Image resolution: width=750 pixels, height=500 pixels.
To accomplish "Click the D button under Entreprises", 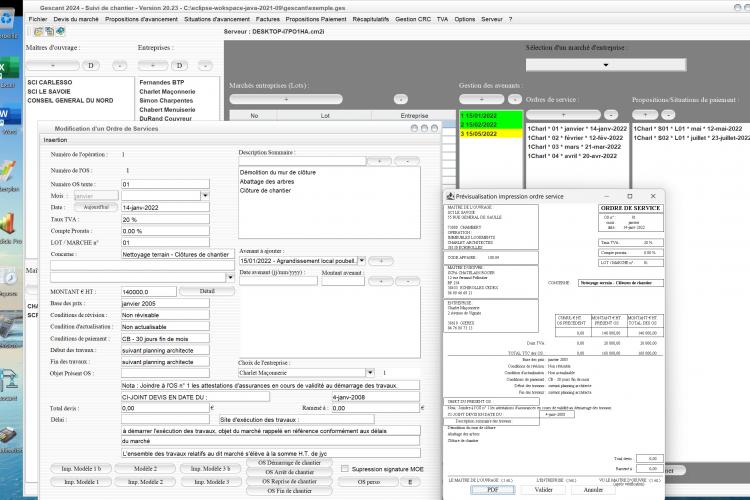I will 179,66.
